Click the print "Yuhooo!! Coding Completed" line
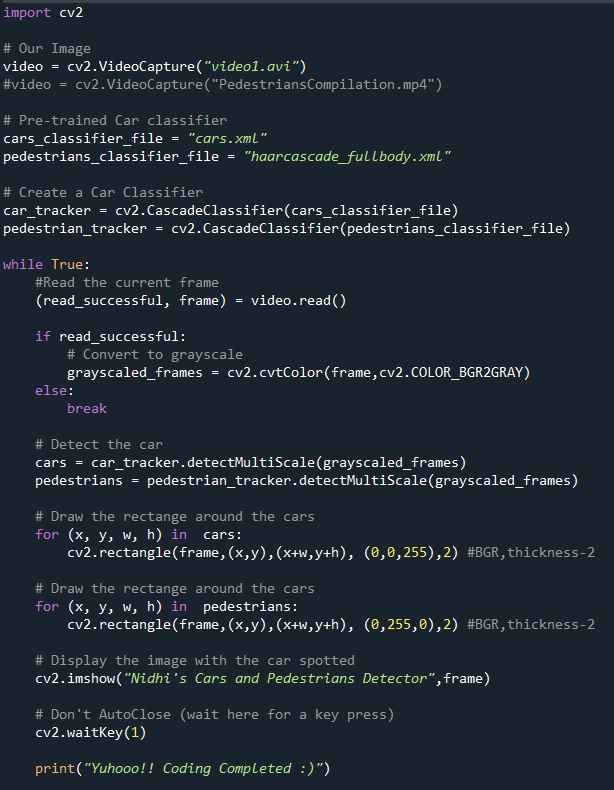Image resolution: width=614 pixels, height=790 pixels. pos(182,769)
